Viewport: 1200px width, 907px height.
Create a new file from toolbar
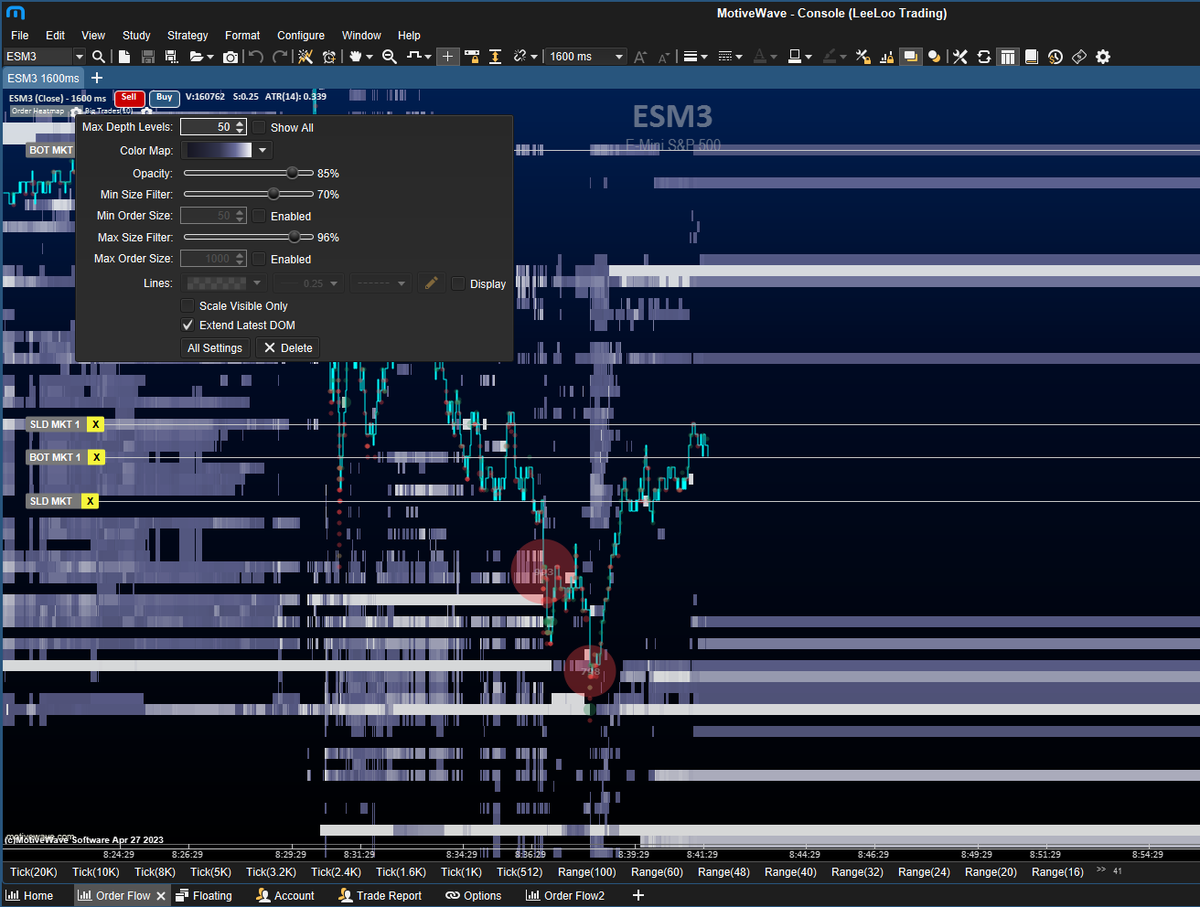point(124,57)
